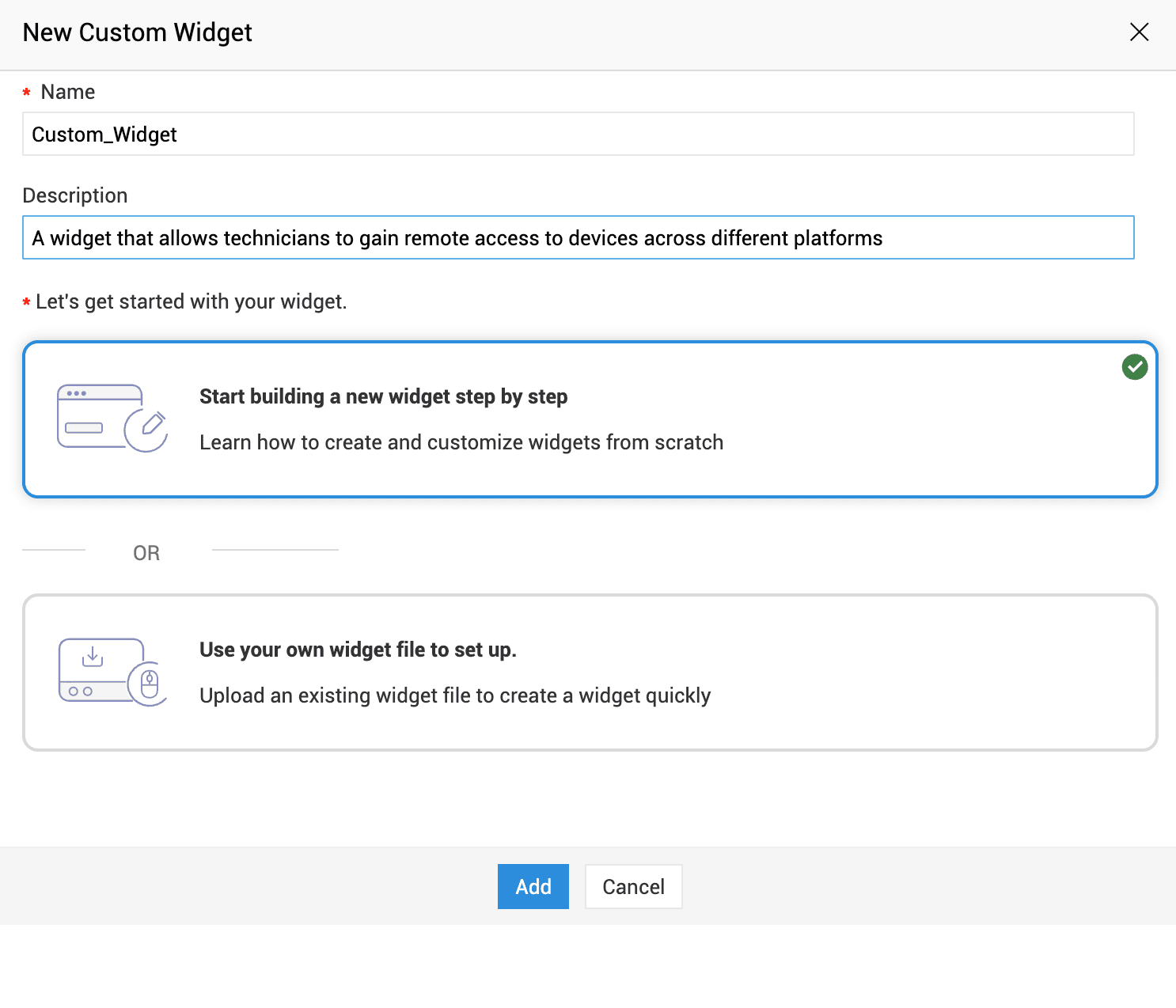This screenshot has height=1008, width=1176.
Task: Click the 'Let's get started with your widget.' label
Action: [192, 301]
